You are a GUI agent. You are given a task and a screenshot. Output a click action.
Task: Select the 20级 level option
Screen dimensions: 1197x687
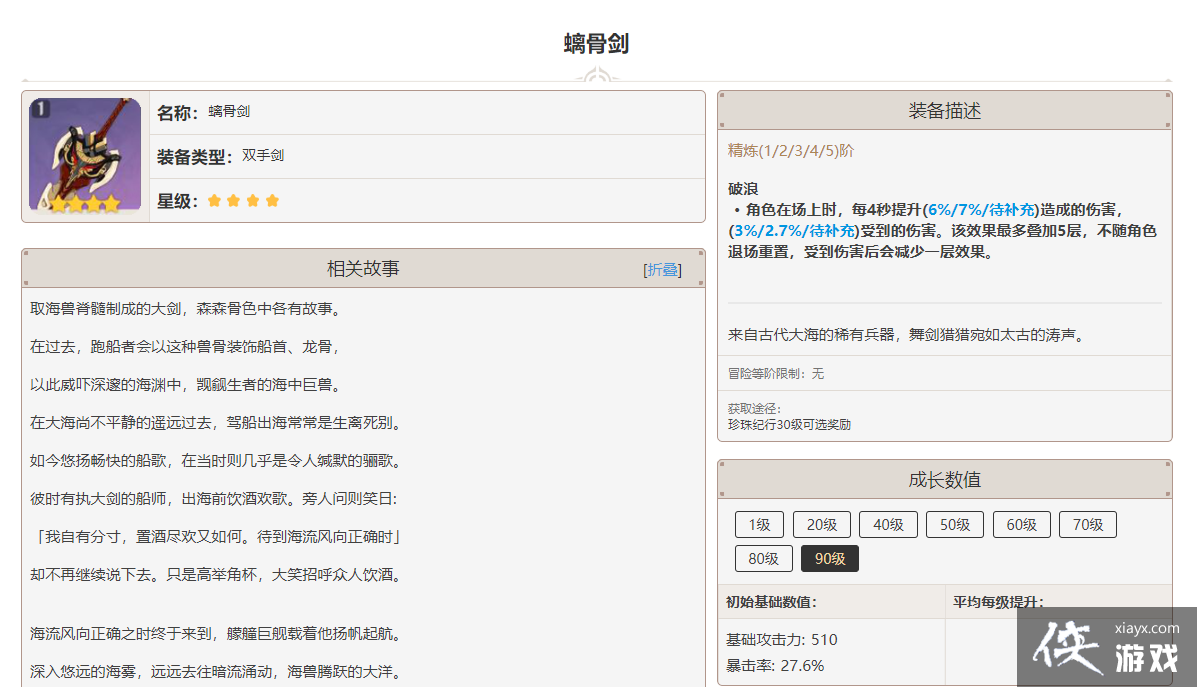pos(821,525)
